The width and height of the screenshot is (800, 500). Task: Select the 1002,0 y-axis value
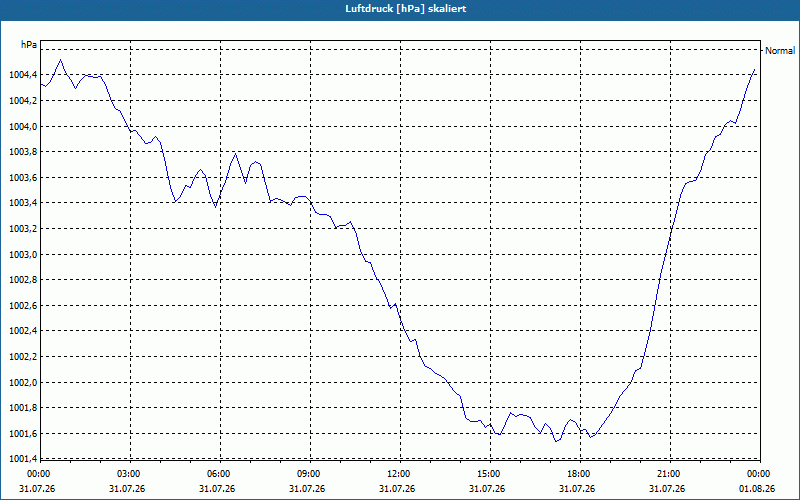23,383
